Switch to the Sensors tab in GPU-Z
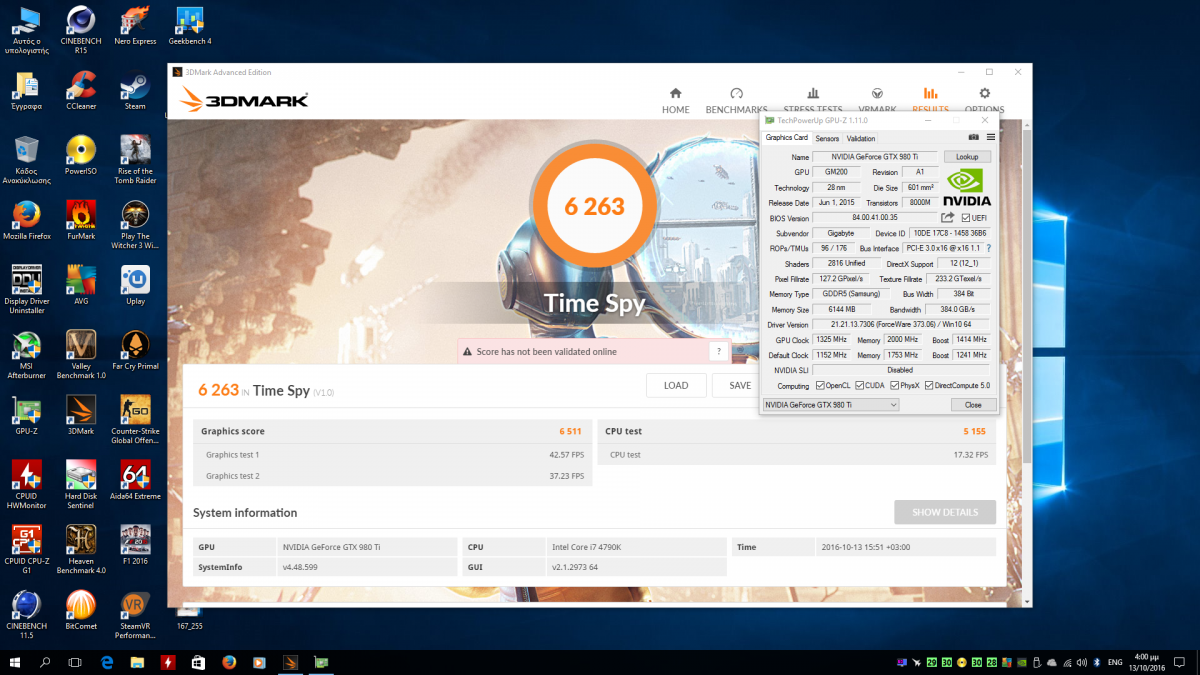Screen dimensions: 1200x675 tap(827, 138)
